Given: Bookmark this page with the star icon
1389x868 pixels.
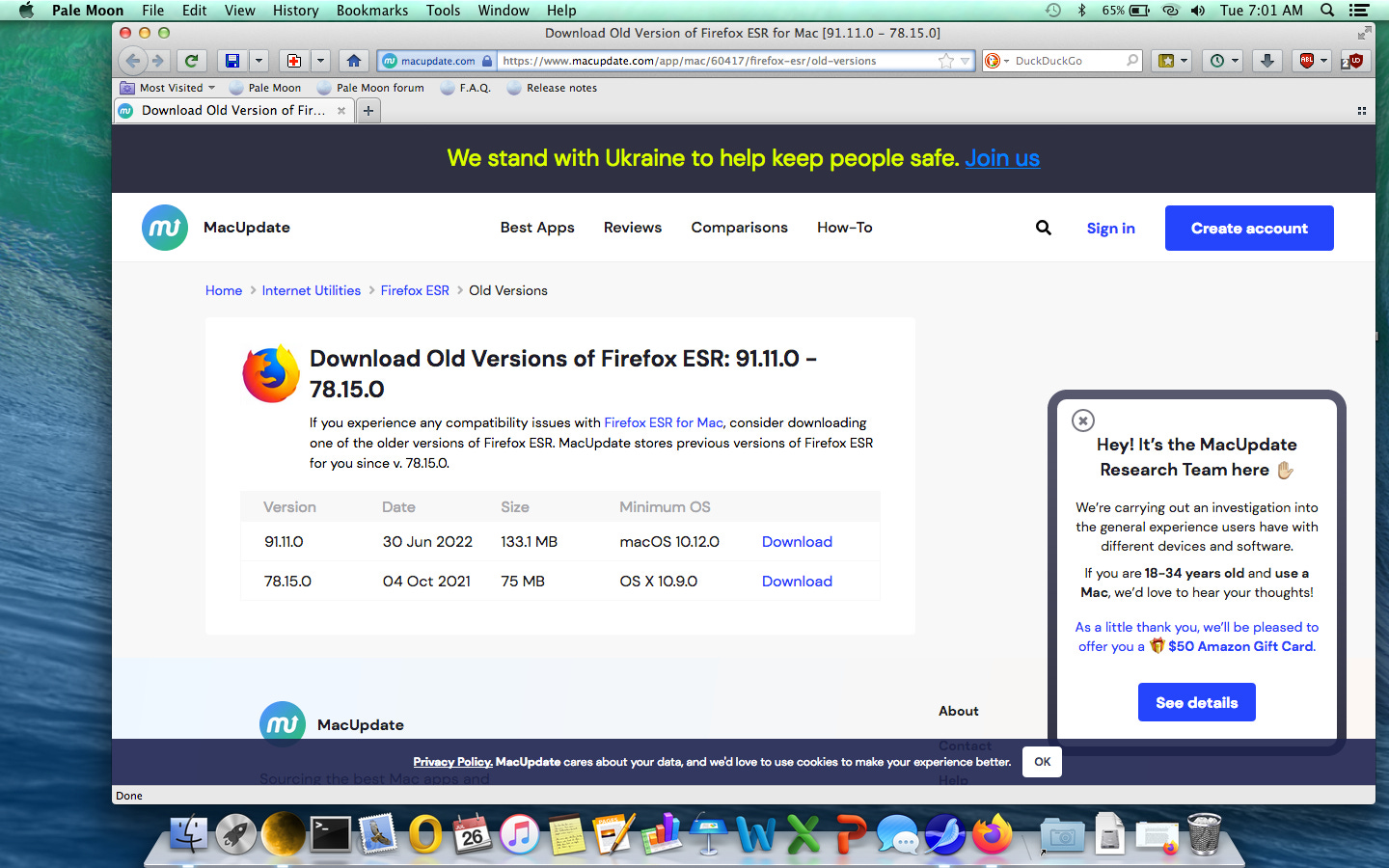Looking at the screenshot, I should tap(946, 61).
